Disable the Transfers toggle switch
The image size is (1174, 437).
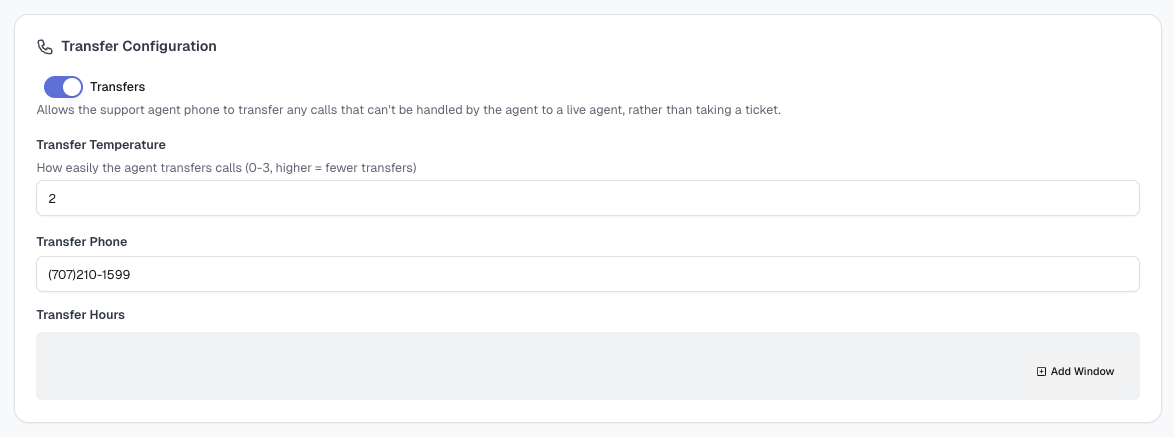pos(64,87)
